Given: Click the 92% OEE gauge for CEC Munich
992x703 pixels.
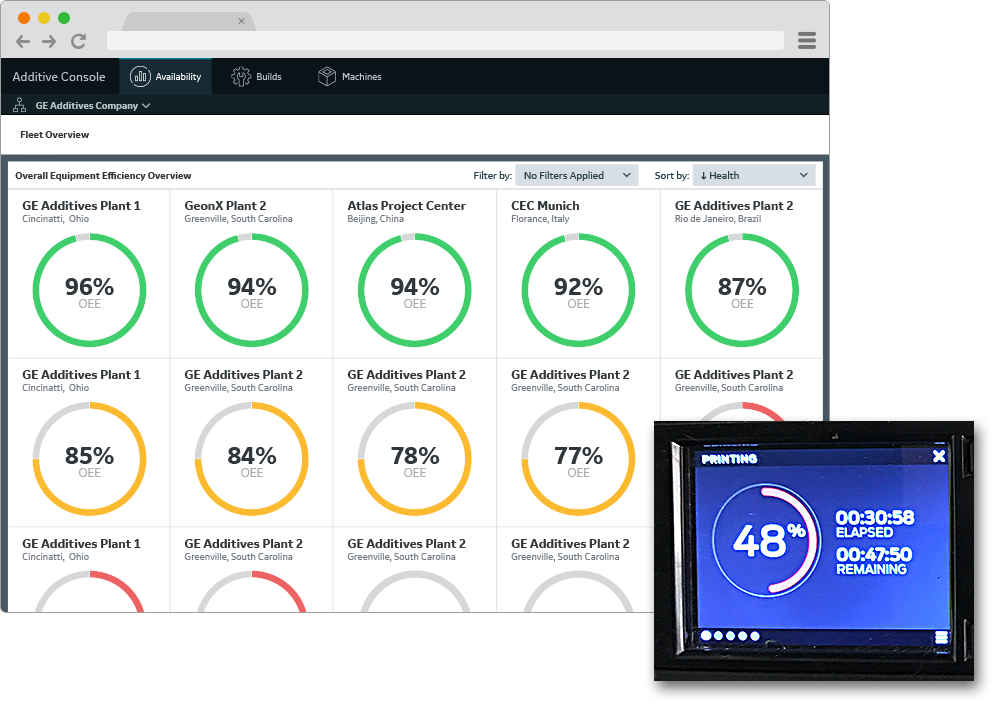Looking at the screenshot, I should (578, 290).
